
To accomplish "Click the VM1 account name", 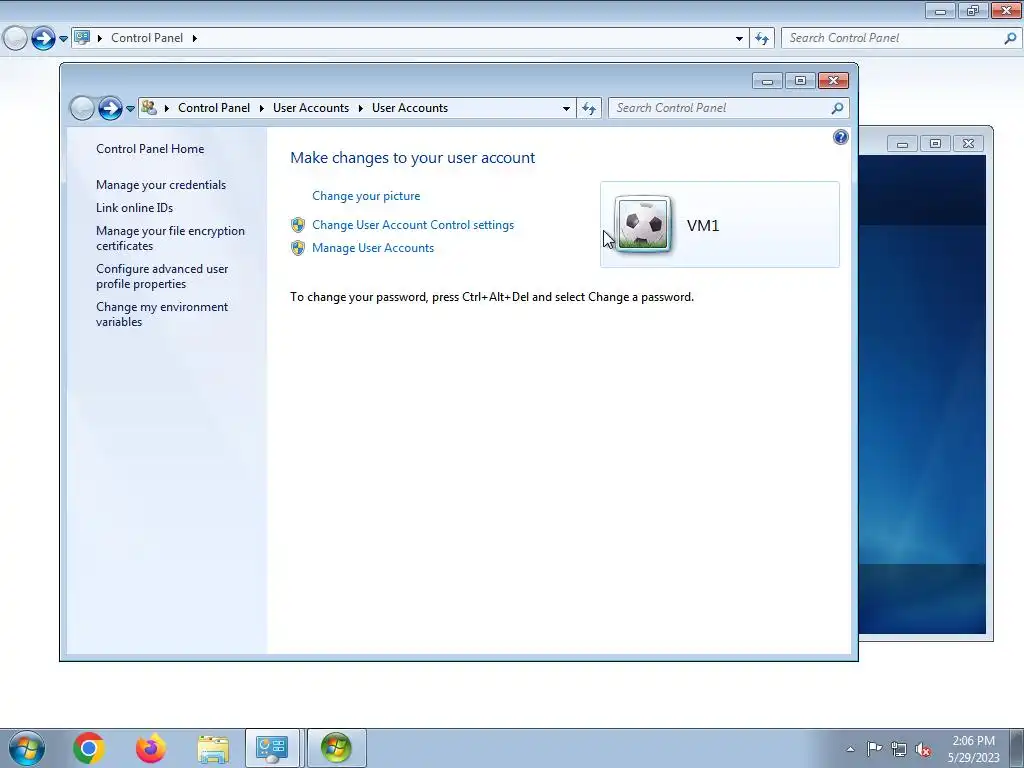I will click(x=703, y=225).
